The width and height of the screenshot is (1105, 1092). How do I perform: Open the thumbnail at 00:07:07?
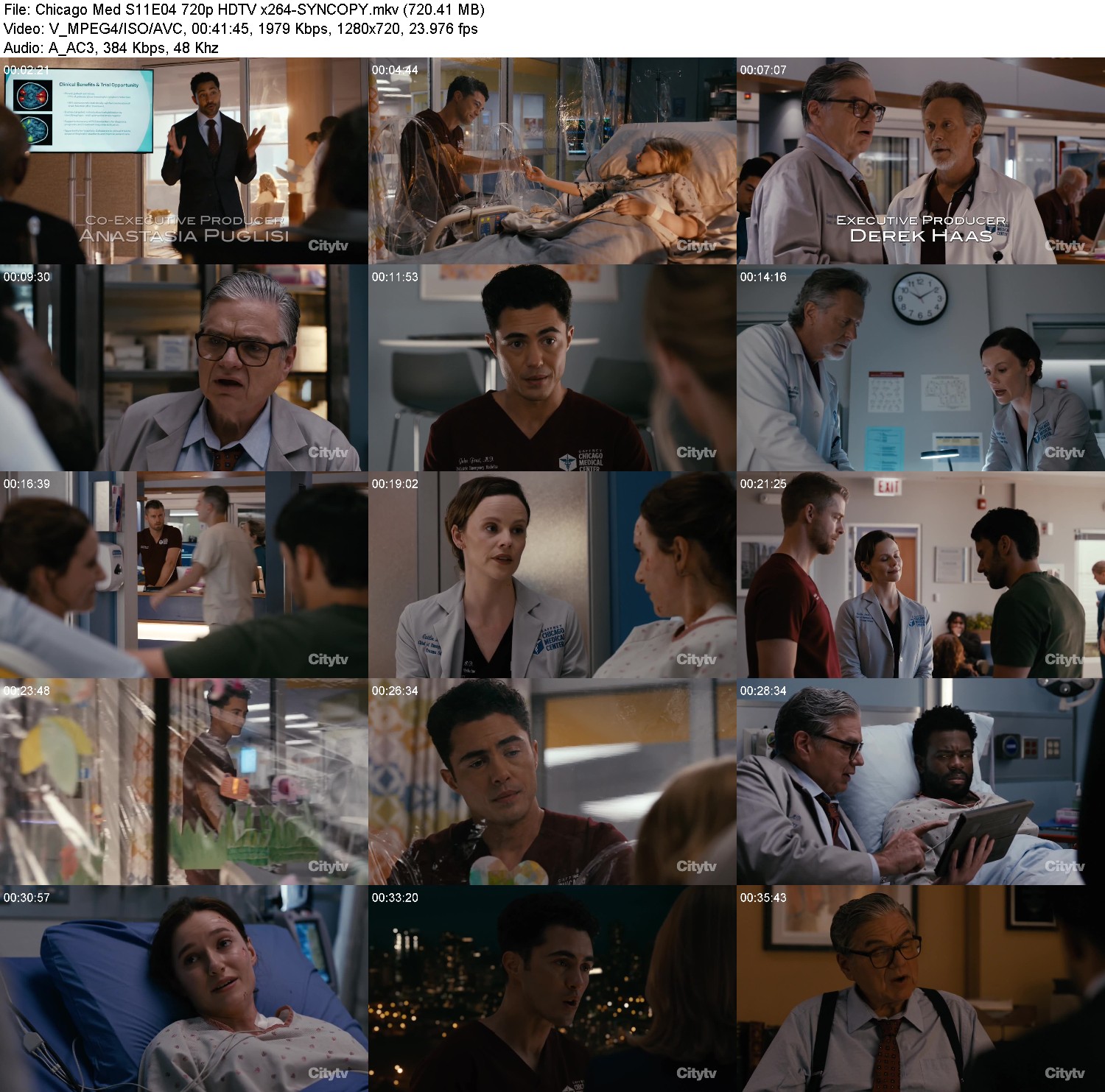(921, 161)
